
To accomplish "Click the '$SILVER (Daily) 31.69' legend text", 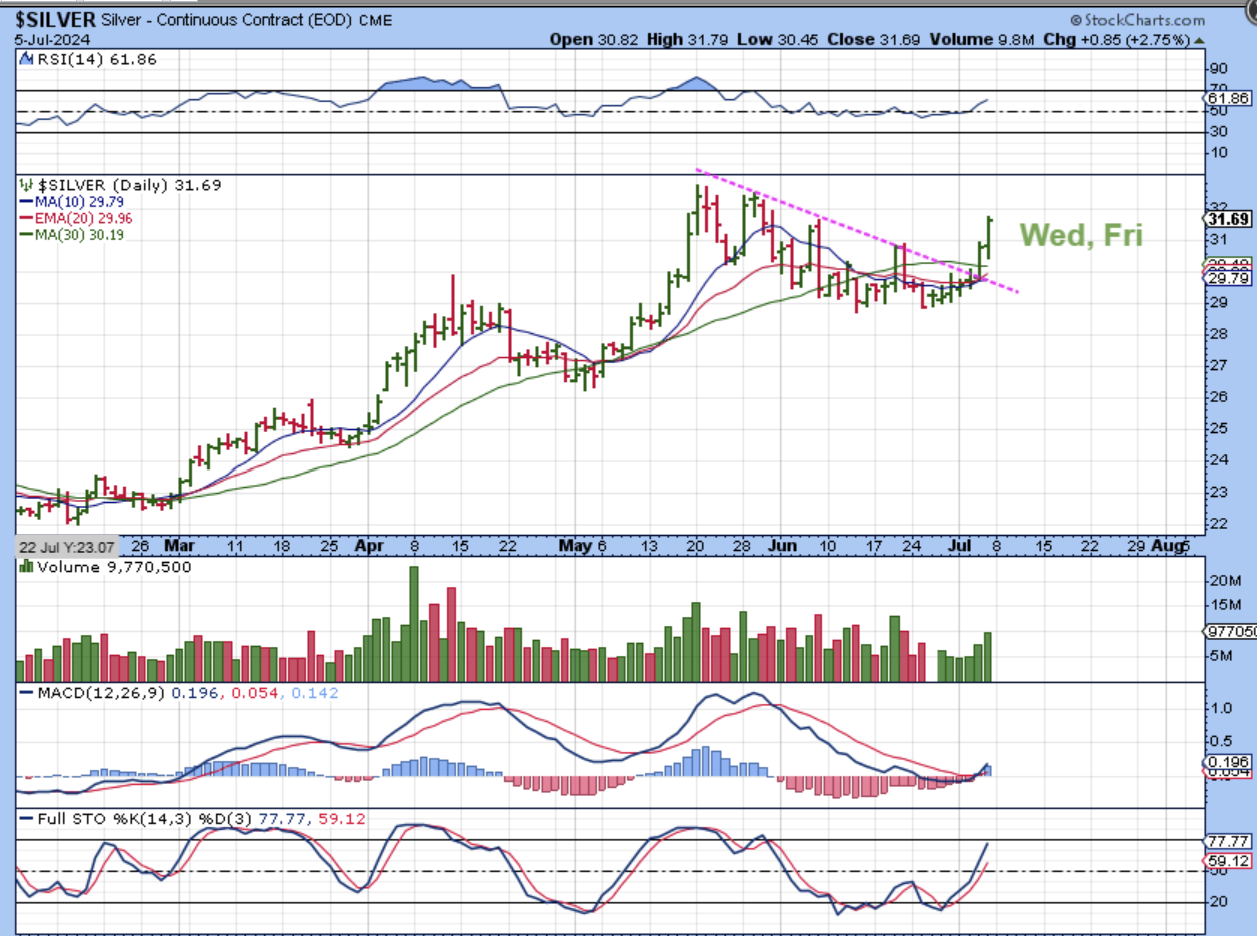I will [x=129, y=185].
